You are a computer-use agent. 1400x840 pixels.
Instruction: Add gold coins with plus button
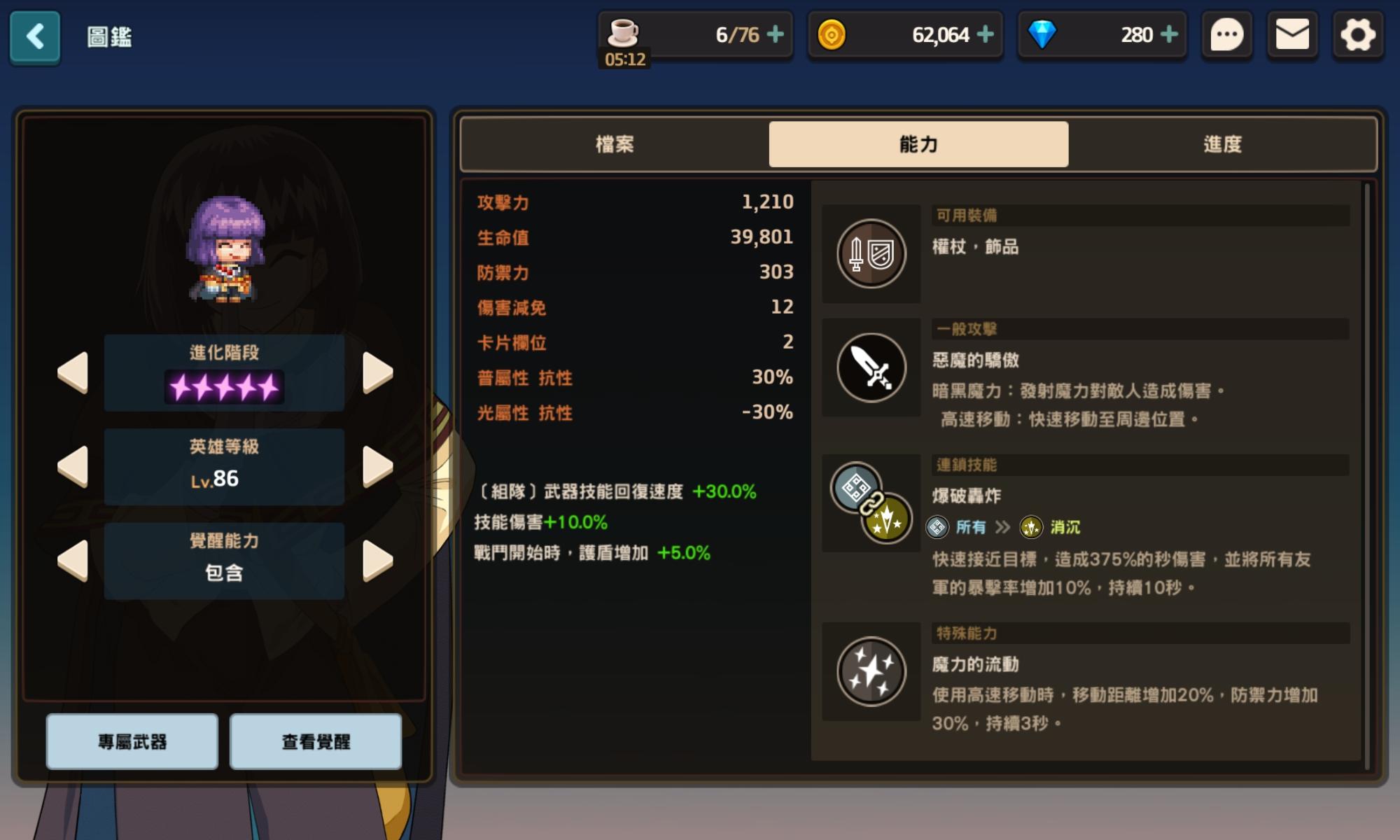(x=985, y=34)
